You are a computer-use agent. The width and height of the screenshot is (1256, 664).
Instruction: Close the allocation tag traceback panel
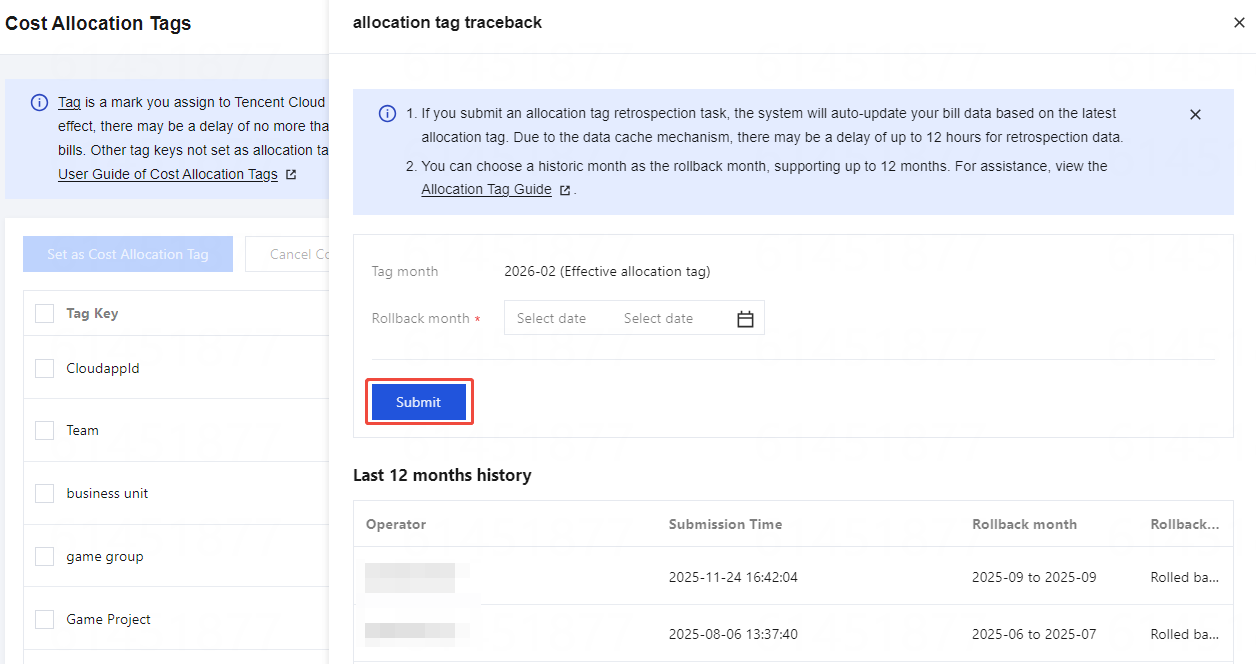tap(1239, 23)
